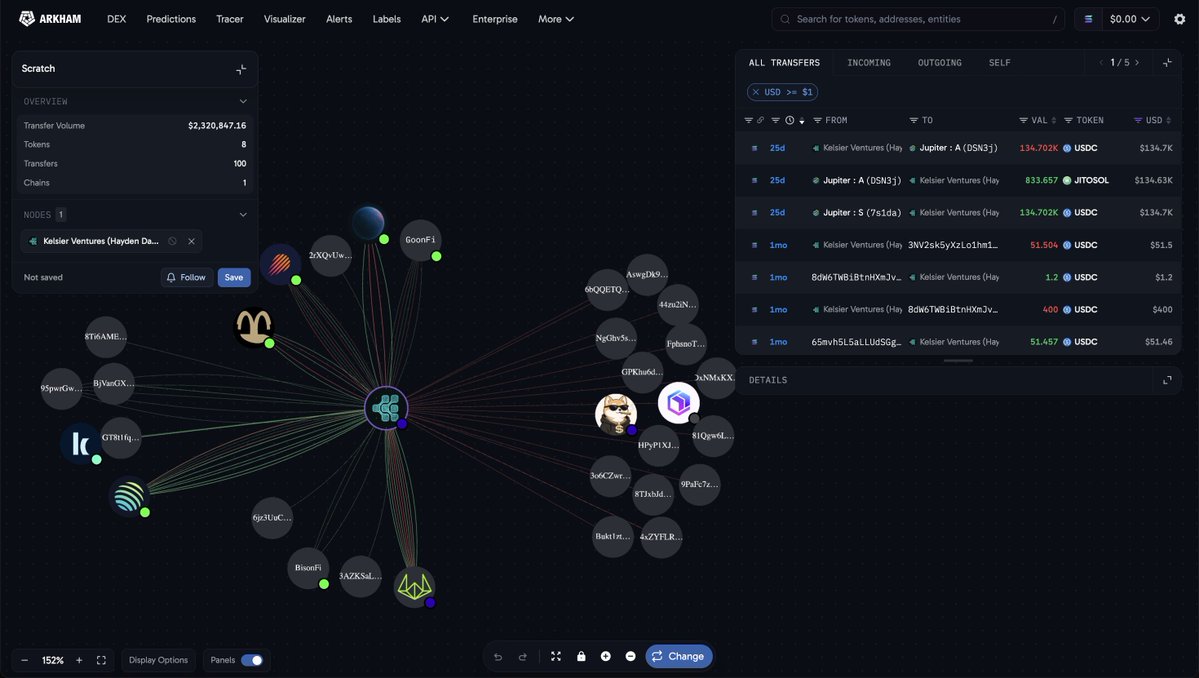Select the teal wave logo node
Screen dimensions: 1199x678
pyautogui.click(x=128, y=496)
